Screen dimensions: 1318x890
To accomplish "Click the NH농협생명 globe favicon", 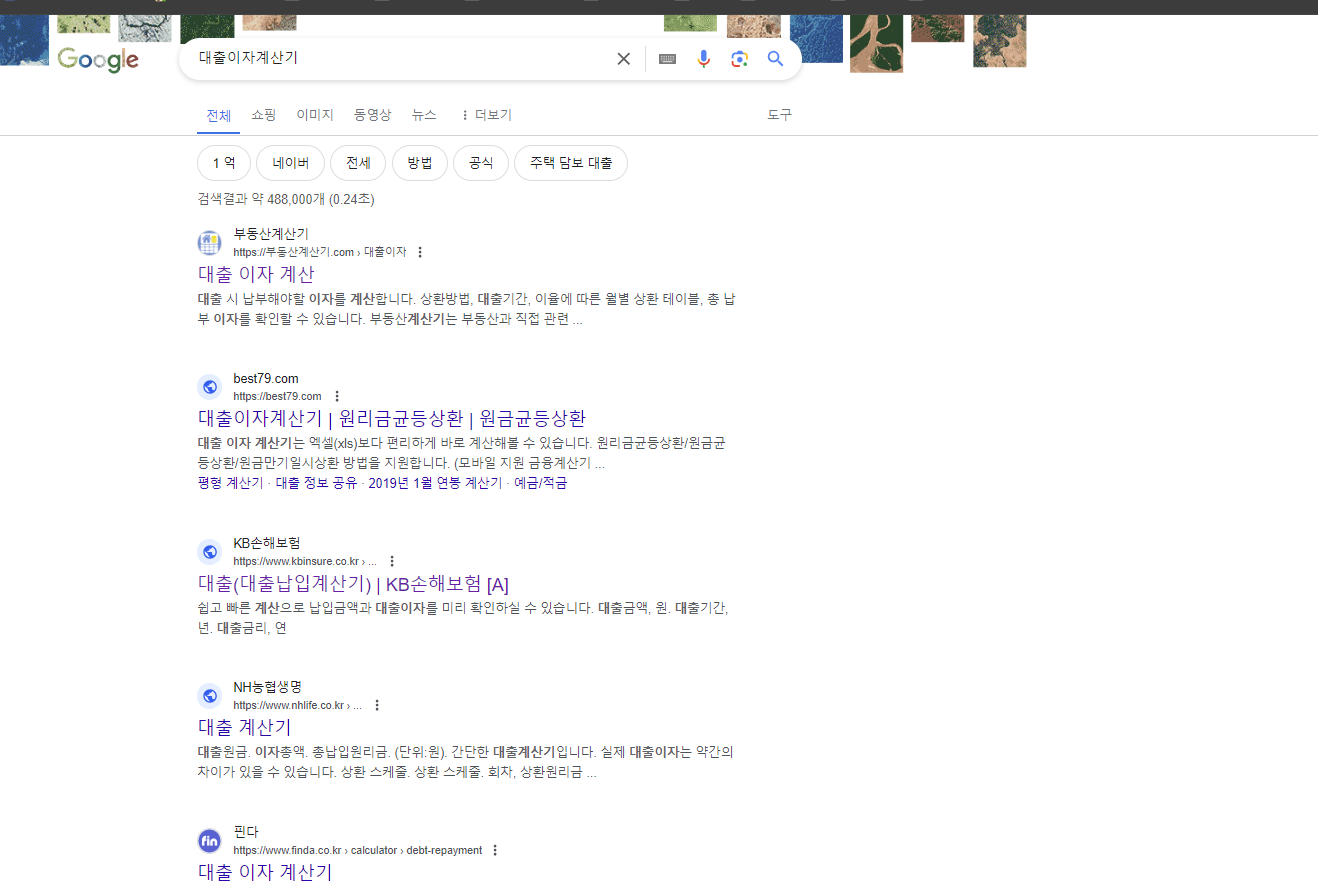I will point(209,696).
